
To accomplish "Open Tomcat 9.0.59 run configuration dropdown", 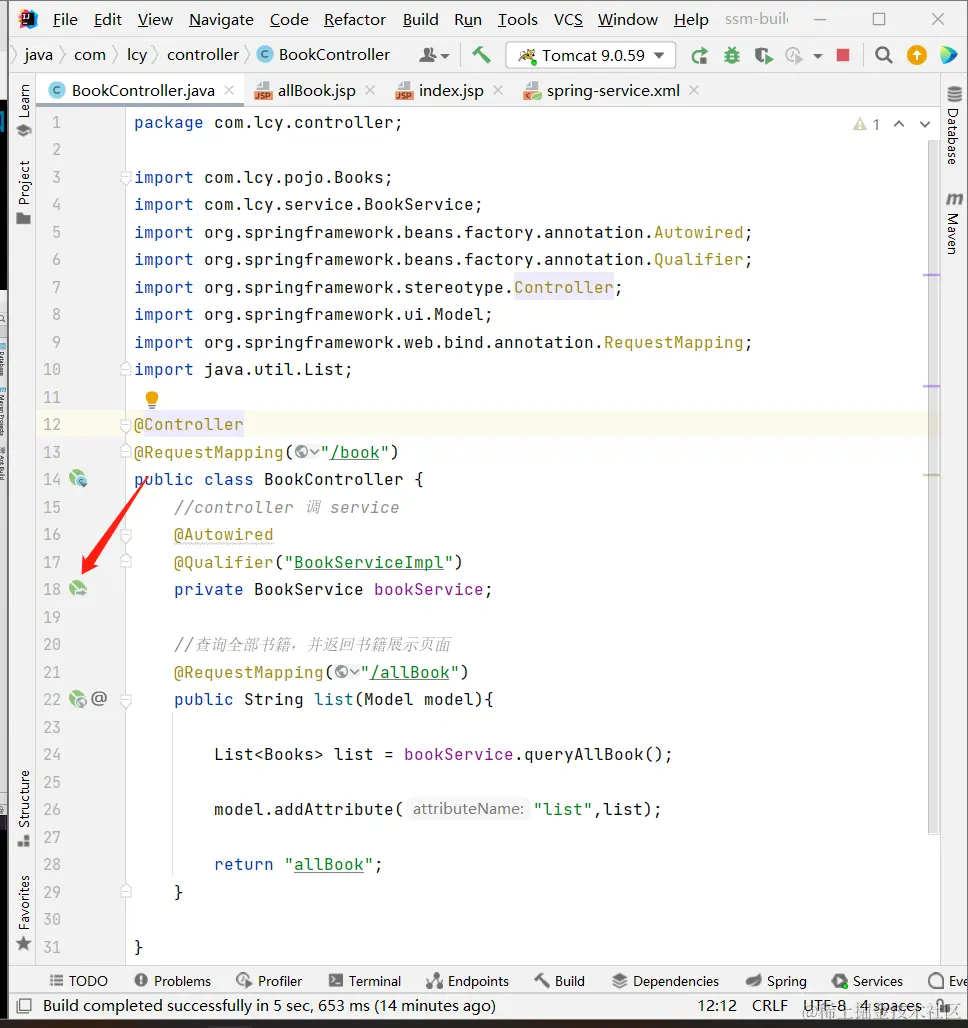I will point(590,55).
